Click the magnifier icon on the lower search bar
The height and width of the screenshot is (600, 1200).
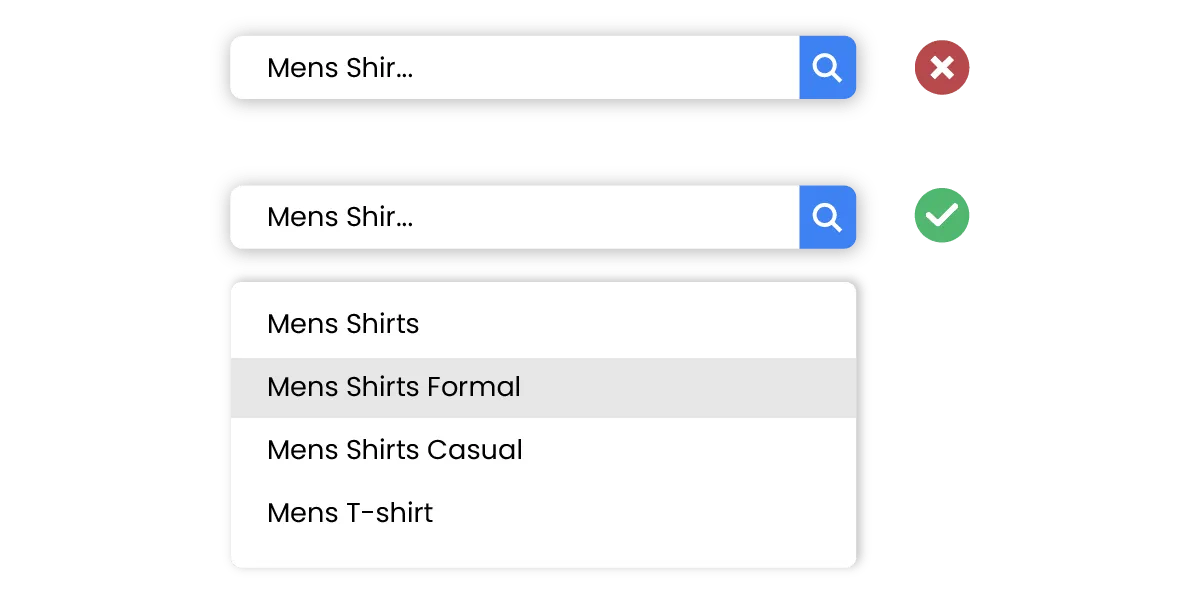(x=827, y=217)
